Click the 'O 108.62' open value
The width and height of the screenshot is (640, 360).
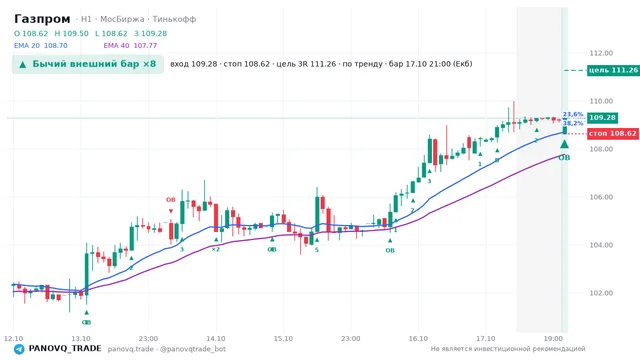(x=31, y=33)
